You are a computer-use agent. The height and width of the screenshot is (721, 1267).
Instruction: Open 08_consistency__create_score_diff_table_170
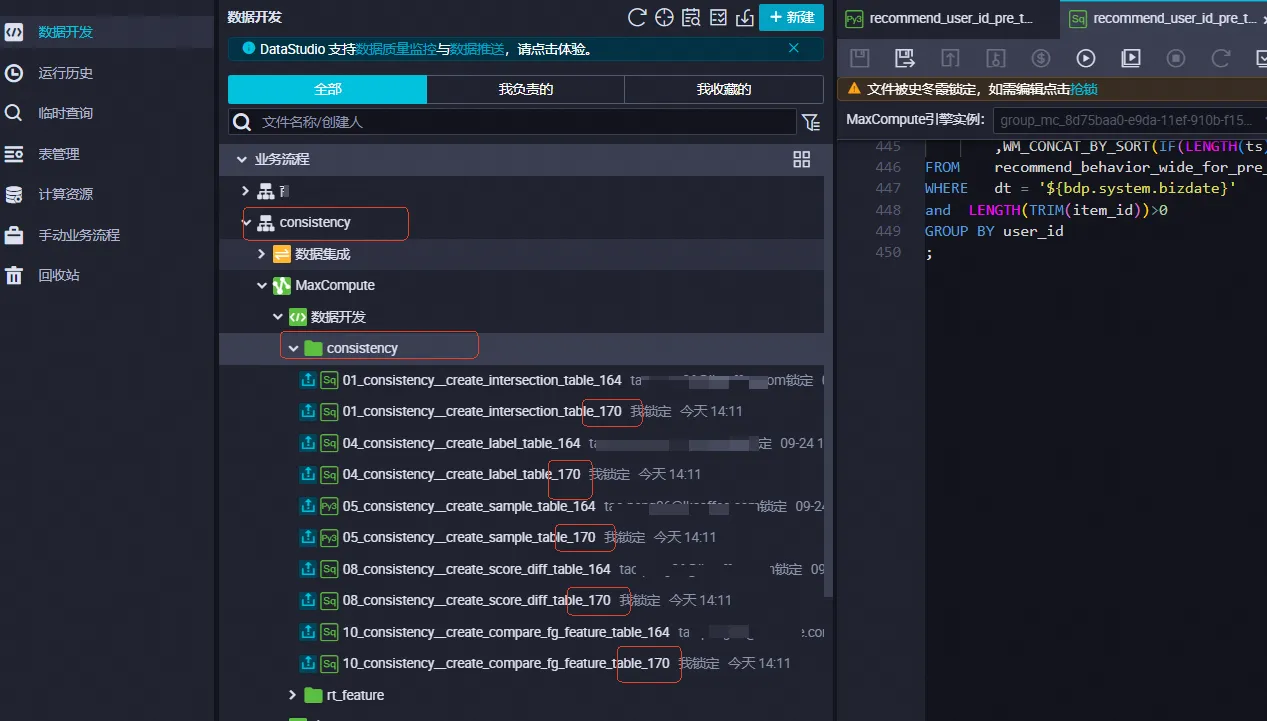pos(476,600)
